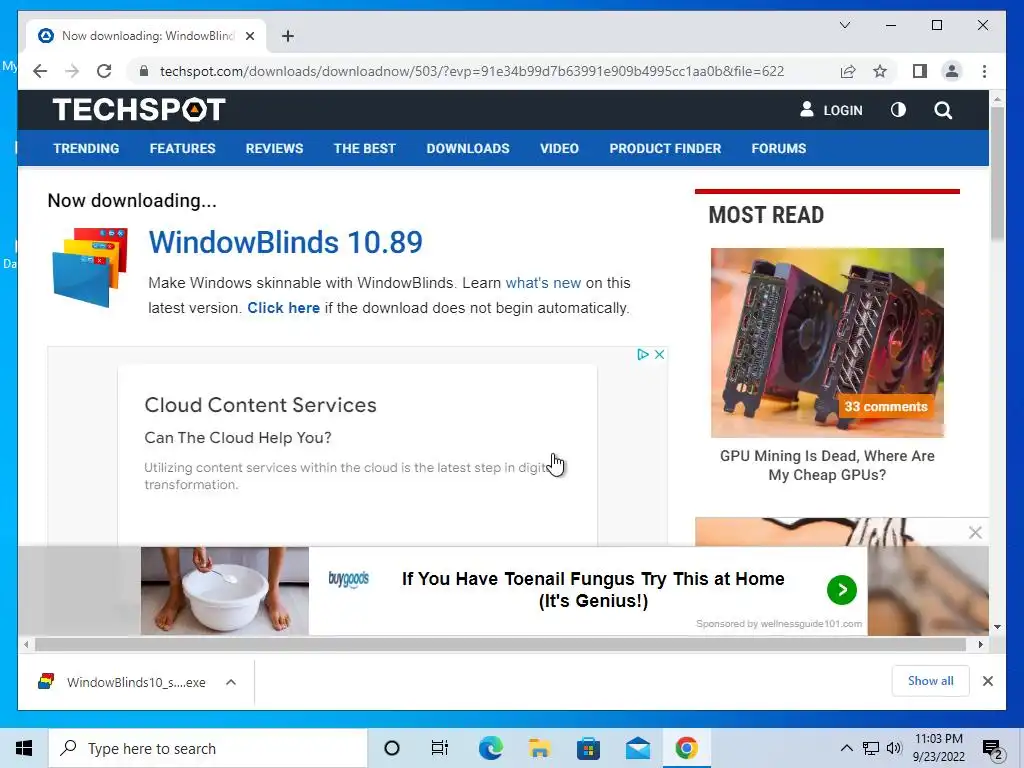Image resolution: width=1024 pixels, height=768 pixels.
Task: Open notification center icon
Action: 993,749
